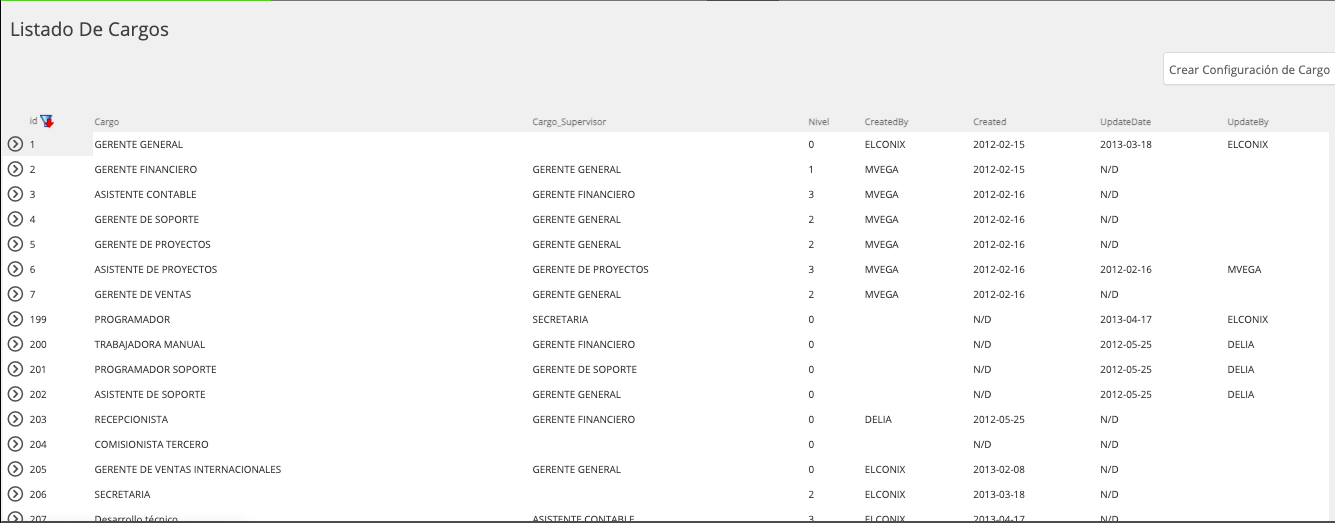Viewport: 1335px width, 523px height.
Task: Expand row 206 SECRETARIA
Action: (15, 494)
